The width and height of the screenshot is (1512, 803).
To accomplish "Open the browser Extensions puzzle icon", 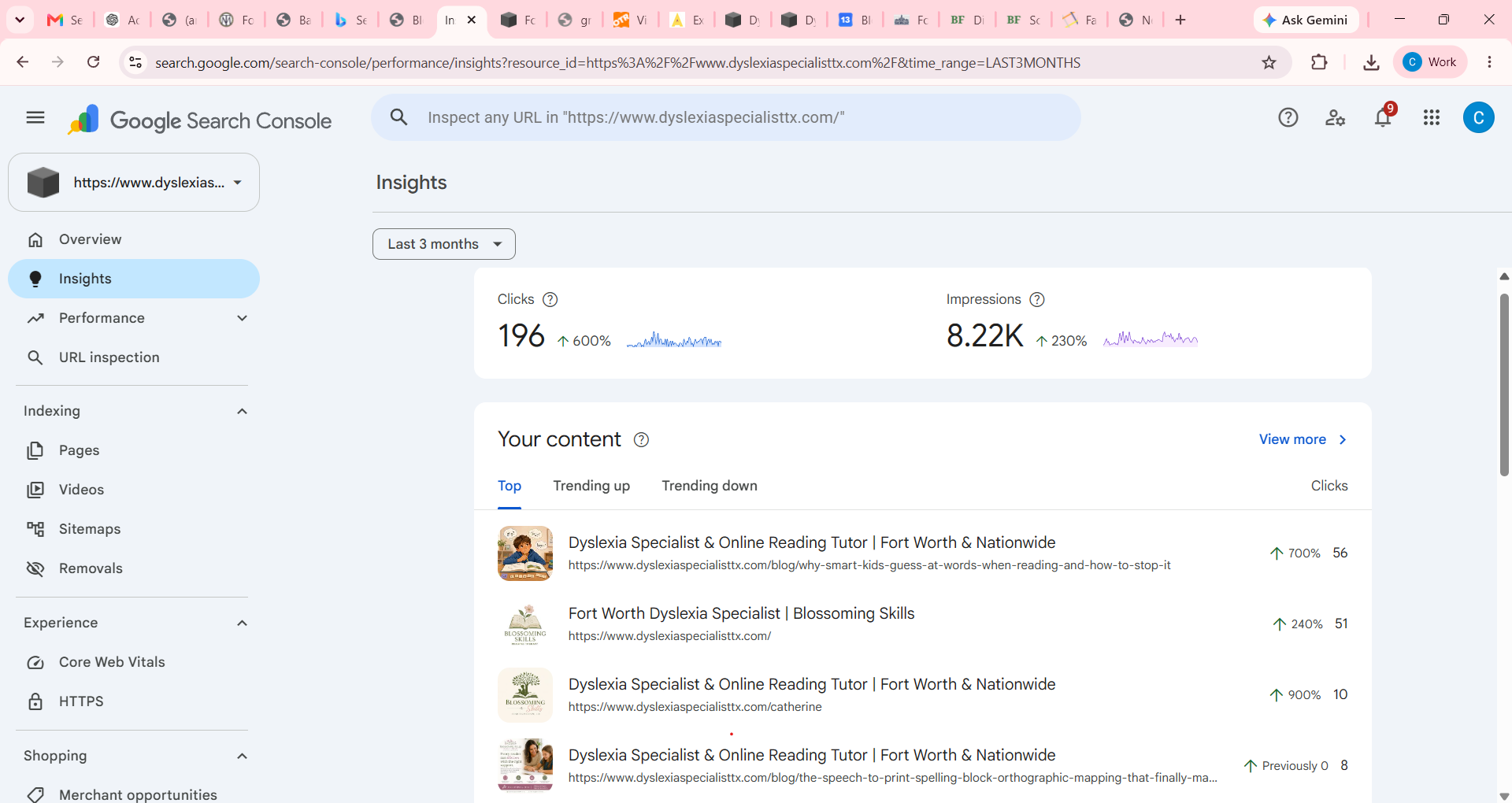I will coord(1319,62).
